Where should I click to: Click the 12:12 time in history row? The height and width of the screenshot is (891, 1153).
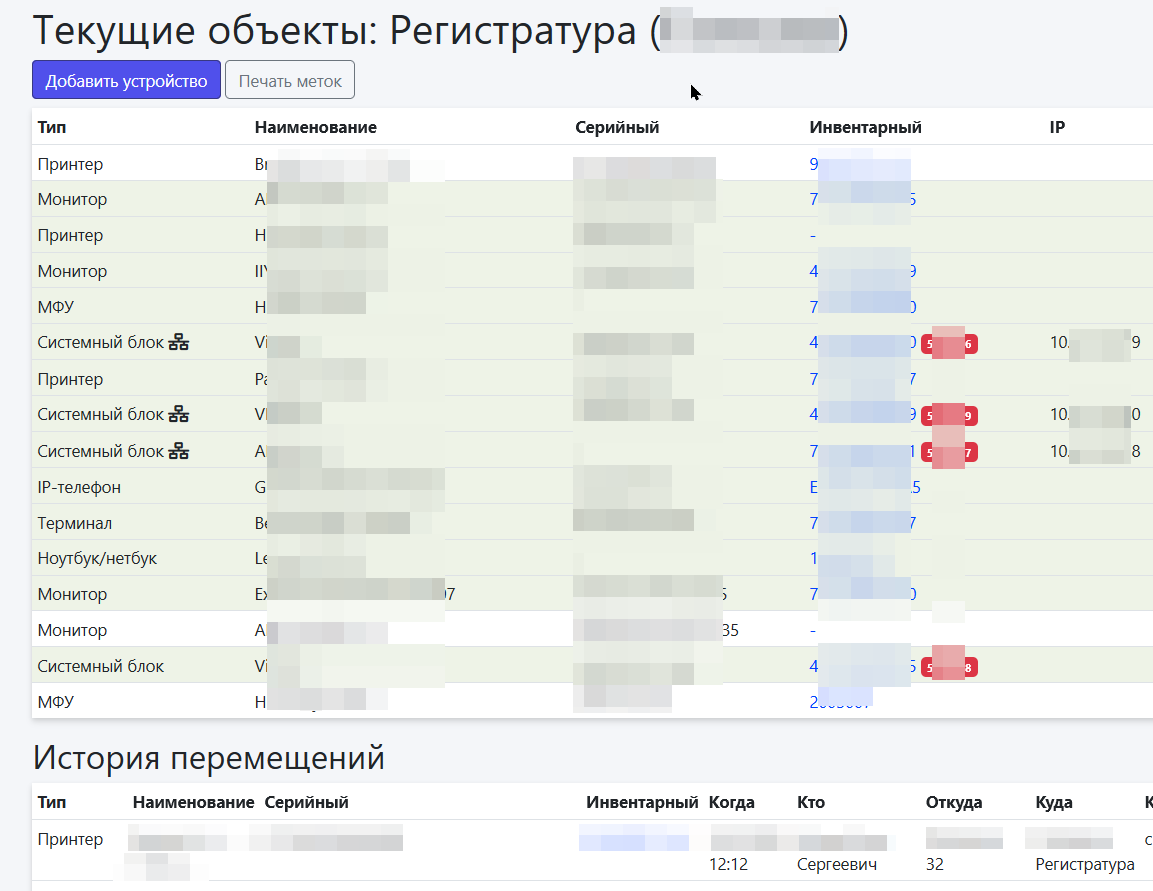tap(729, 865)
